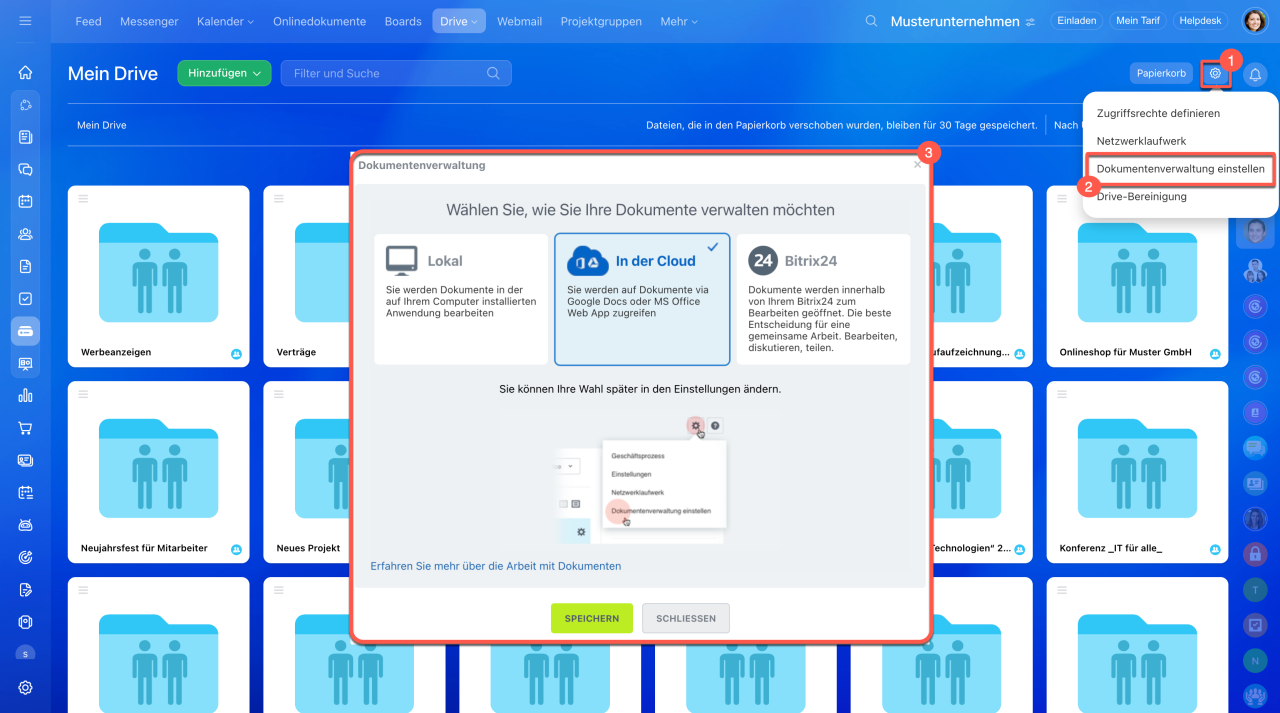The width and height of the screenshot is (1280, 713).
Task: Open the target goal icon in sidebar
Action: pos(25,557)
